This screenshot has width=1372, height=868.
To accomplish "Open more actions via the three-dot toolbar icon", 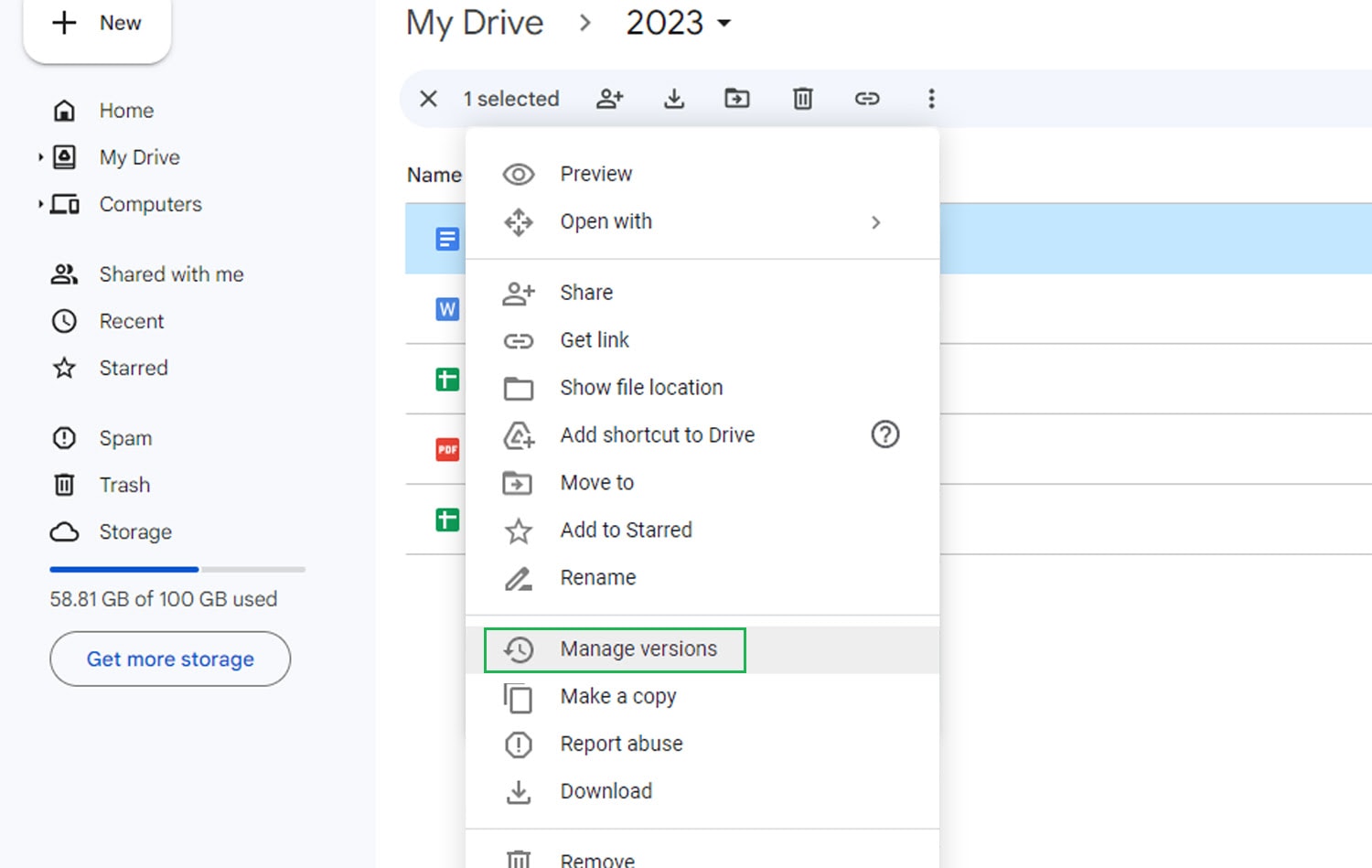I will (931, 98).
